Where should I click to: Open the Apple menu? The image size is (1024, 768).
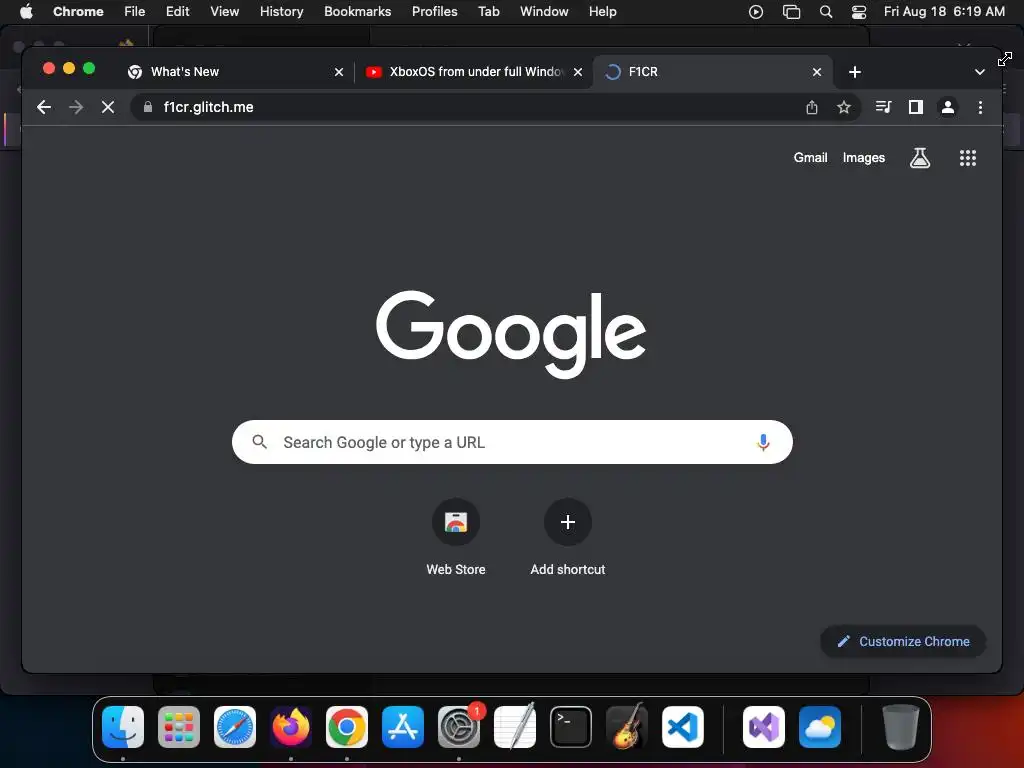pyautogui.click(x=26, y=12)
